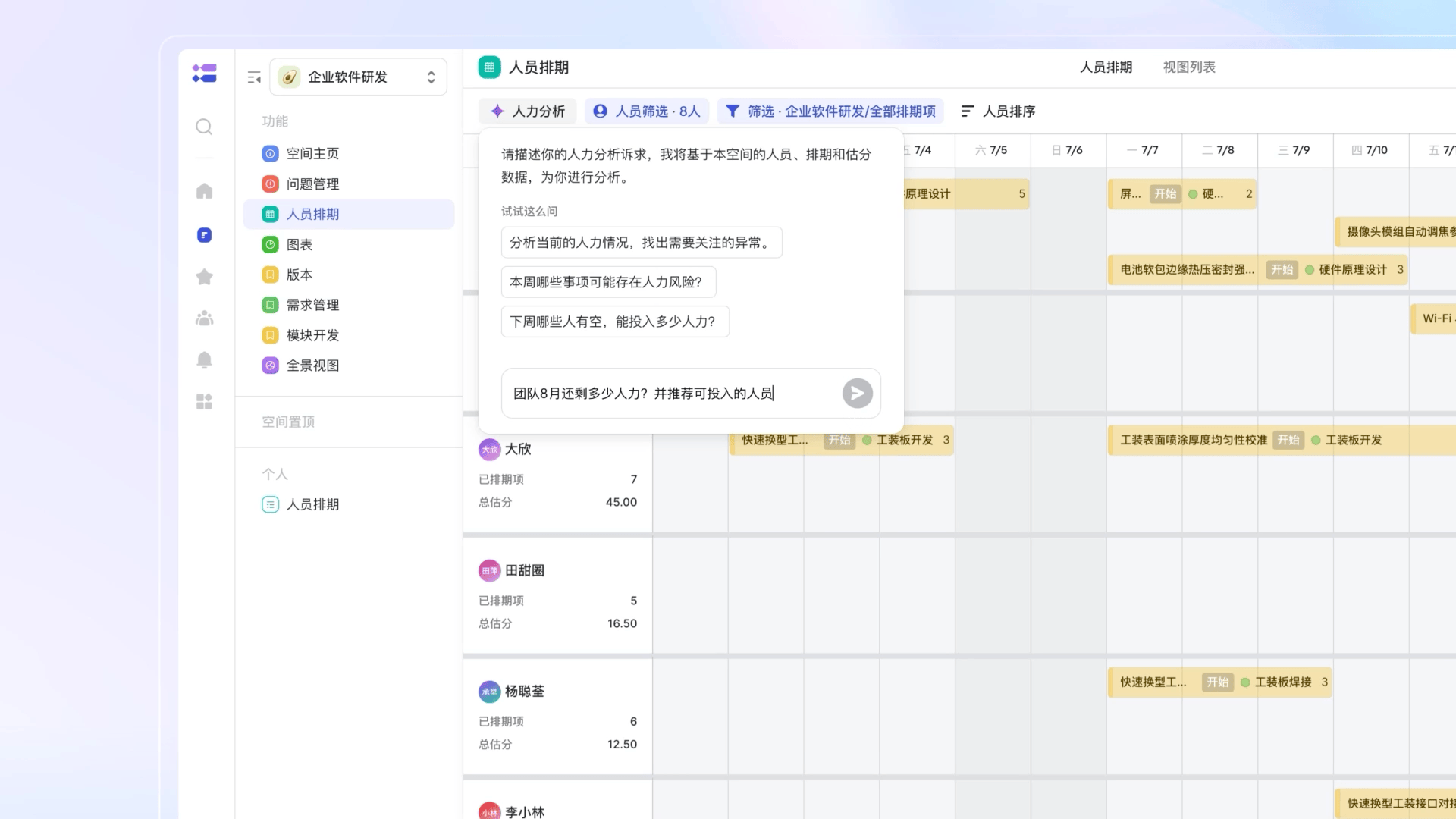1456x819 pixels.
Task: Send the manpower analysis question
Action: pos(857,393)
